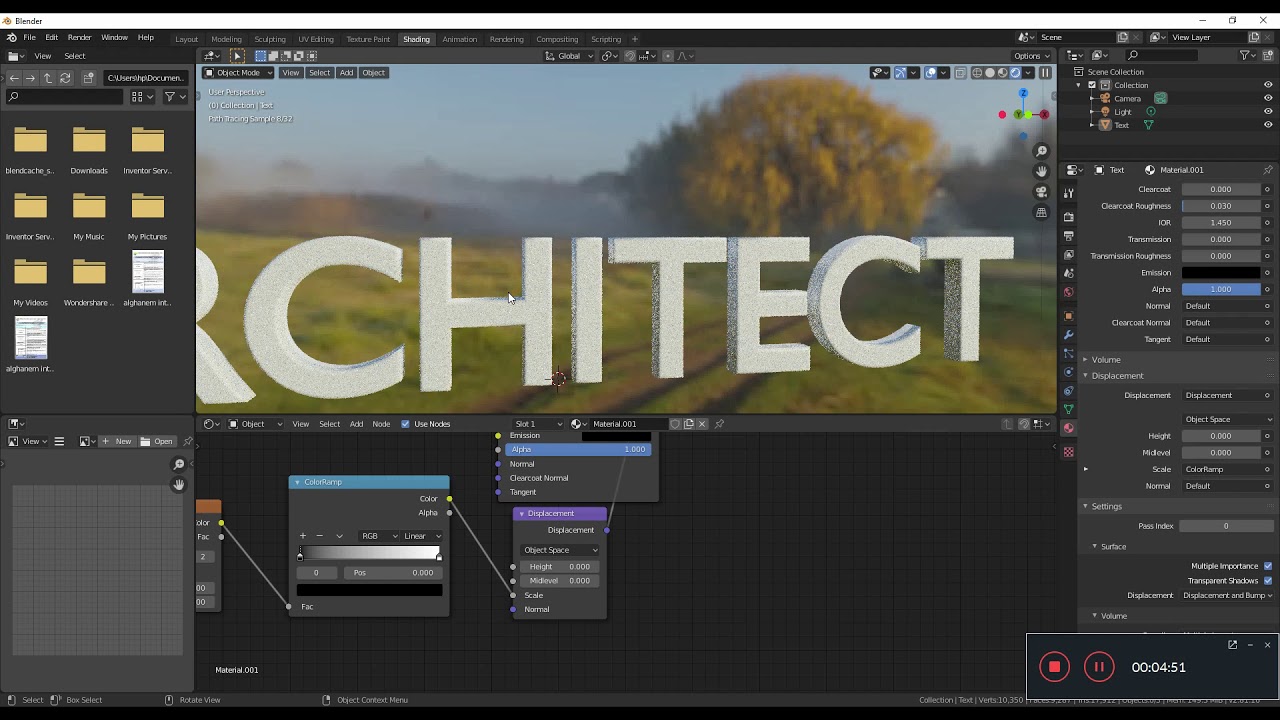Open the Tool properties tab

pos(1068,193)
